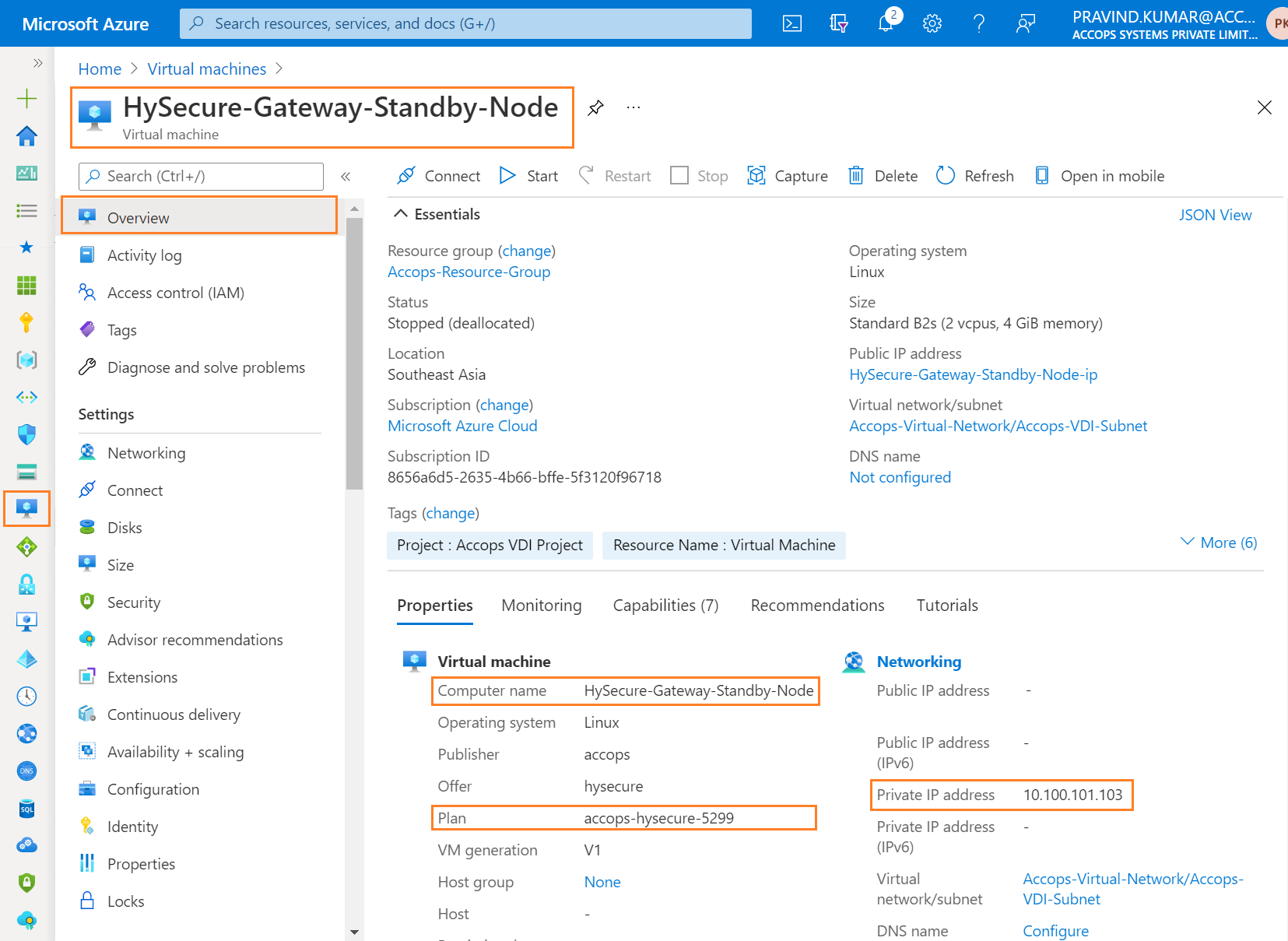Screen dimensions: 1288x941
Task: Click Restart in the toolbar
Action: [615, 176]
